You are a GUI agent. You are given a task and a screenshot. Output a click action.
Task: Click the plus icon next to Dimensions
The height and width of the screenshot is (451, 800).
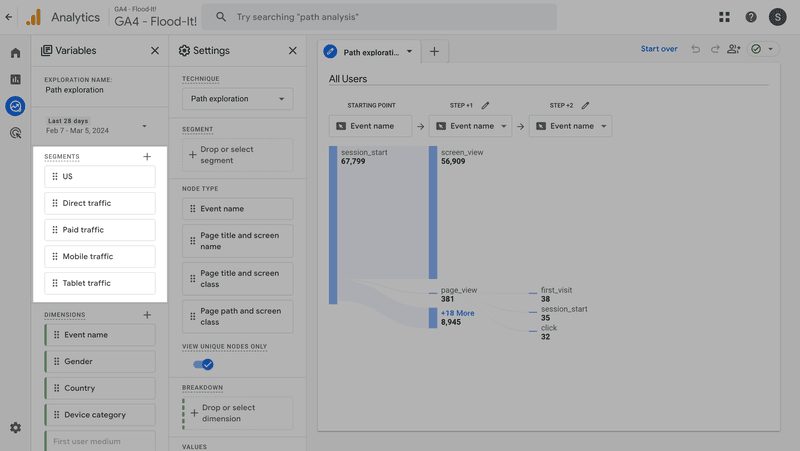click(147, 315)
